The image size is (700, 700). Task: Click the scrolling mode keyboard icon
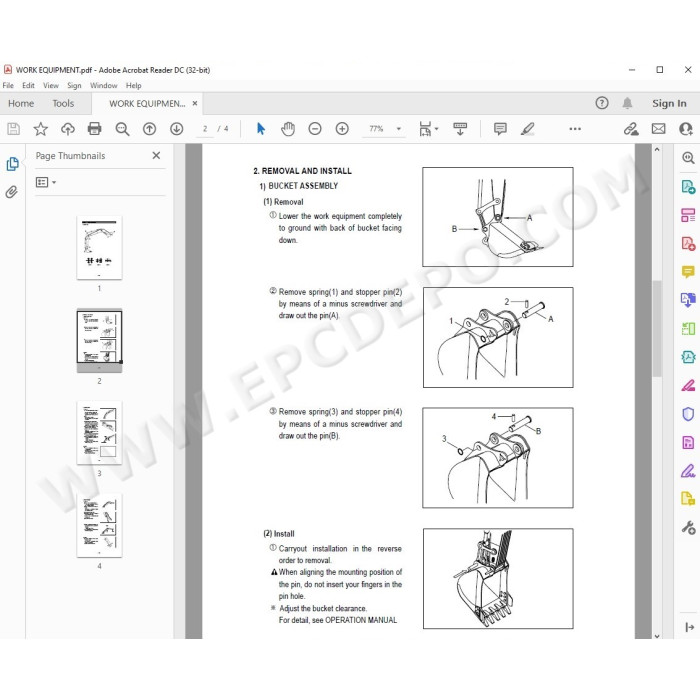460,129
